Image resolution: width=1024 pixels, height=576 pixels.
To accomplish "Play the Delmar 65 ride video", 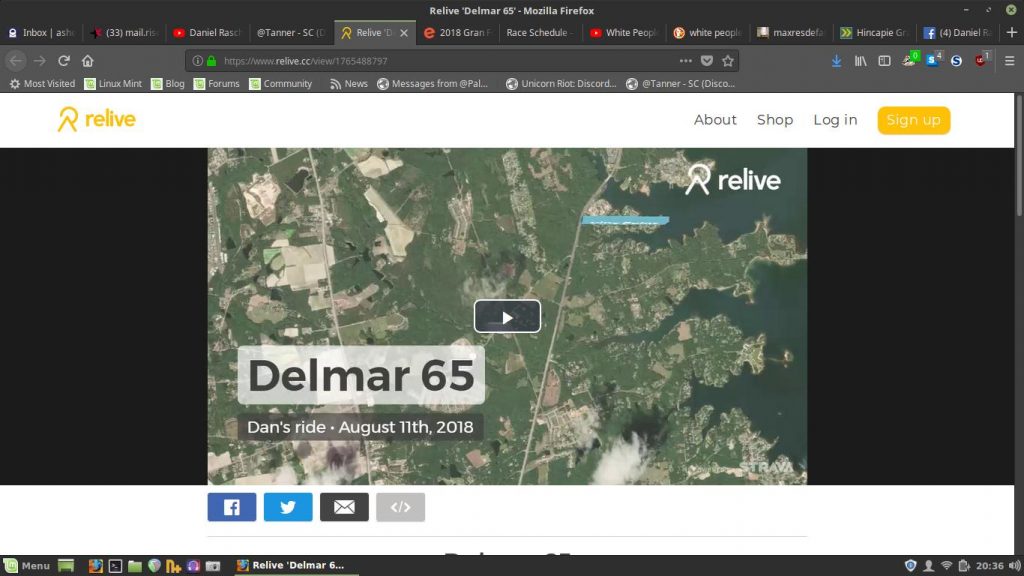I will 507,317.
